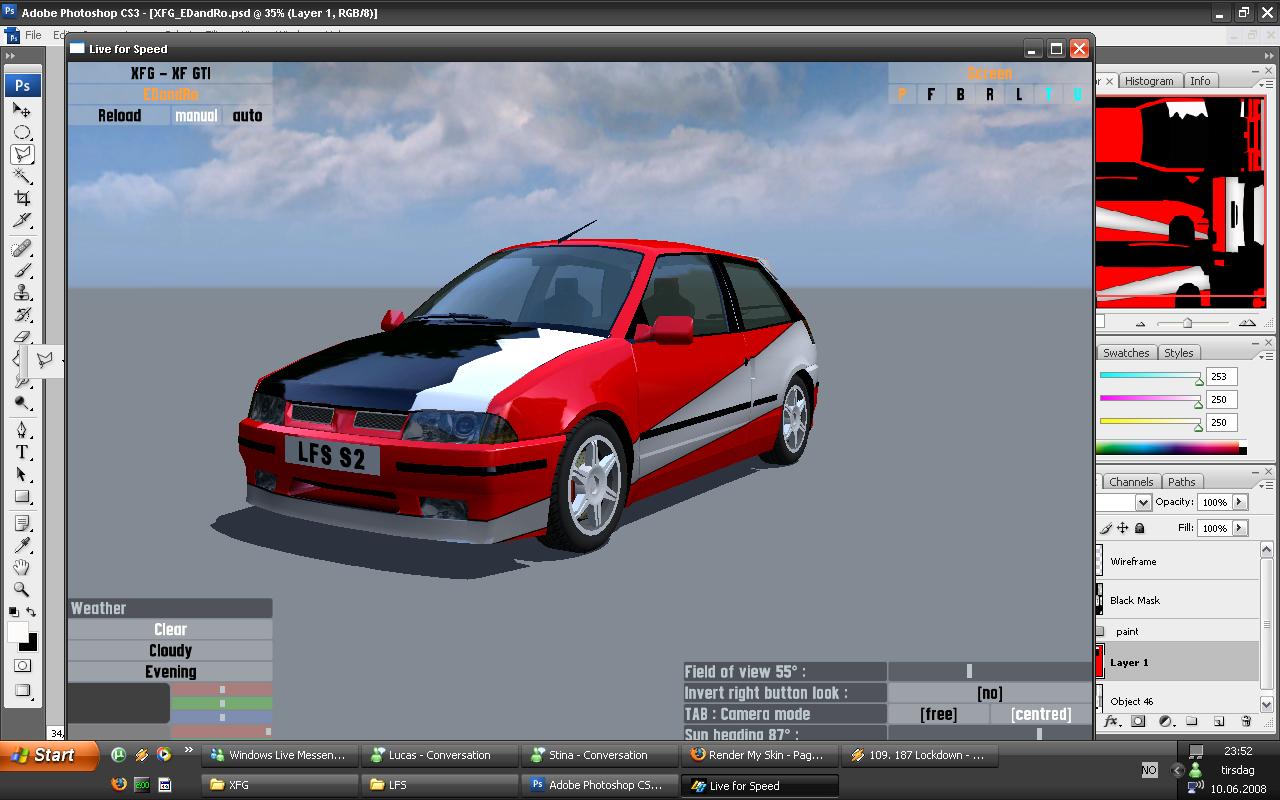Viewport: 1280px width, 800px height.
Task: Select the History Brush tool
Action: point(22,314)
